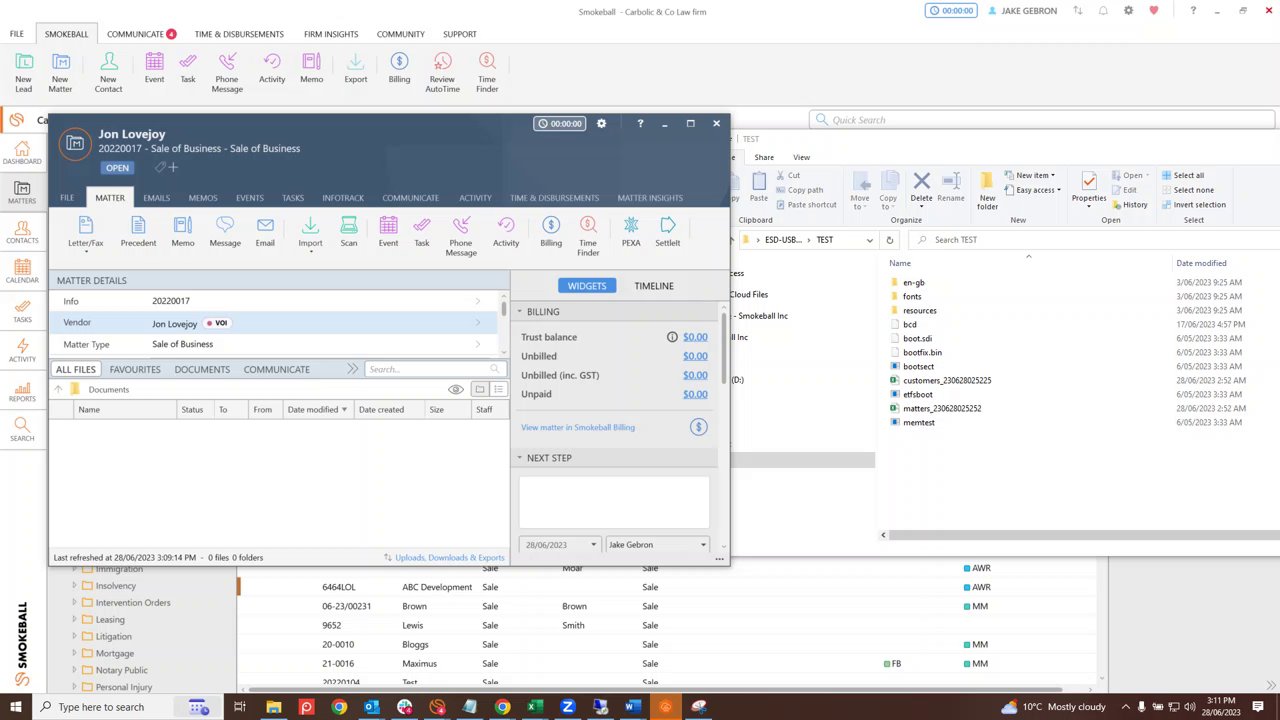
Task: Collapse the Next Step widget section
Action: (x=520, y=458)
